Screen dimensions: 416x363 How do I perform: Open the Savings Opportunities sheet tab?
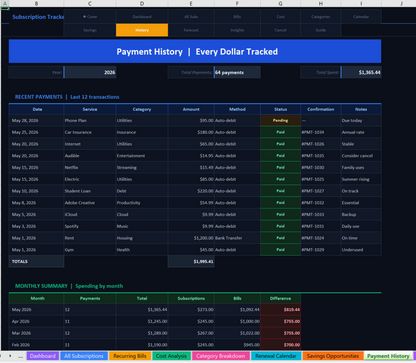point(333,356)
